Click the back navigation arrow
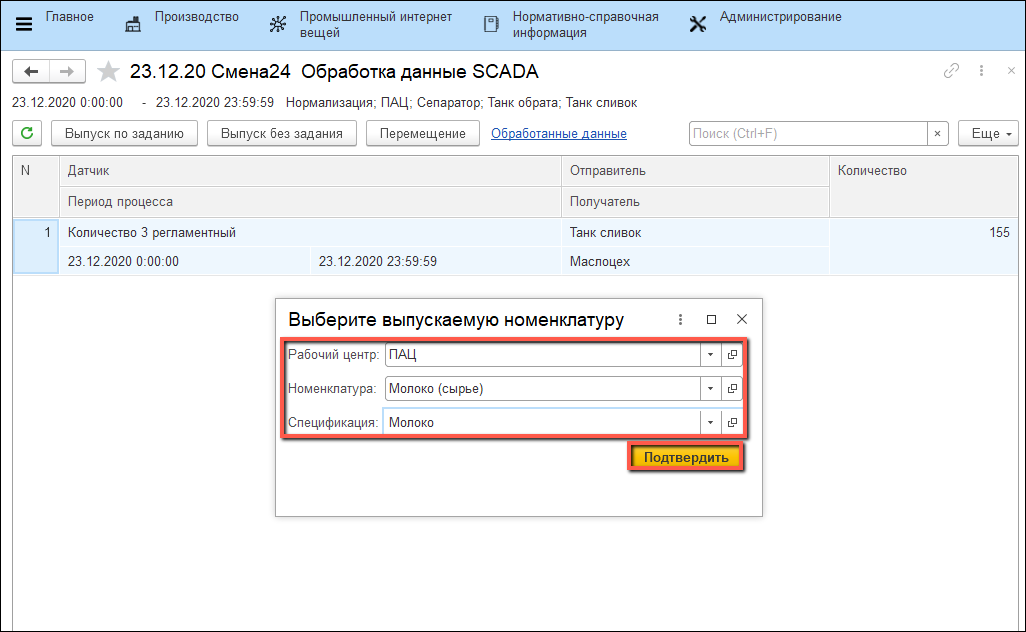 [31, 71]
